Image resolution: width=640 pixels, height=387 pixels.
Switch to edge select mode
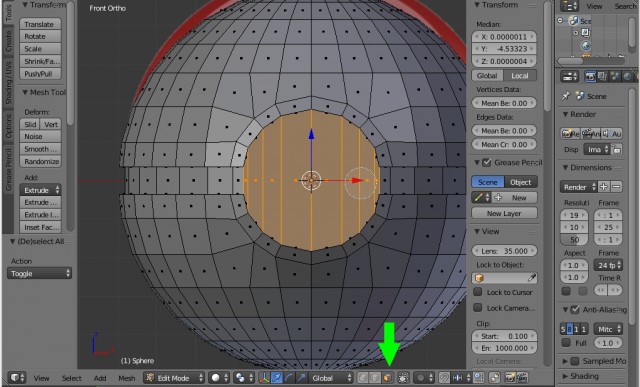click(374, 378)
